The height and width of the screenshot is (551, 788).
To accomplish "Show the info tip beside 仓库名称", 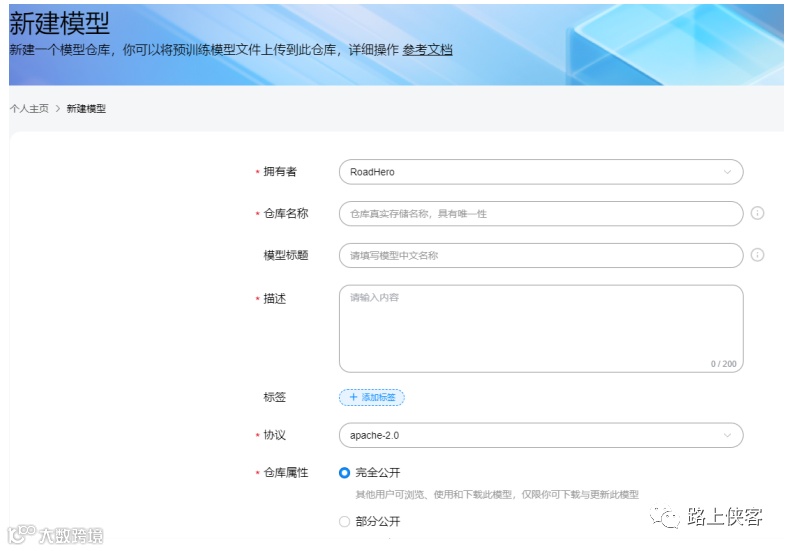I will (757, 213).
